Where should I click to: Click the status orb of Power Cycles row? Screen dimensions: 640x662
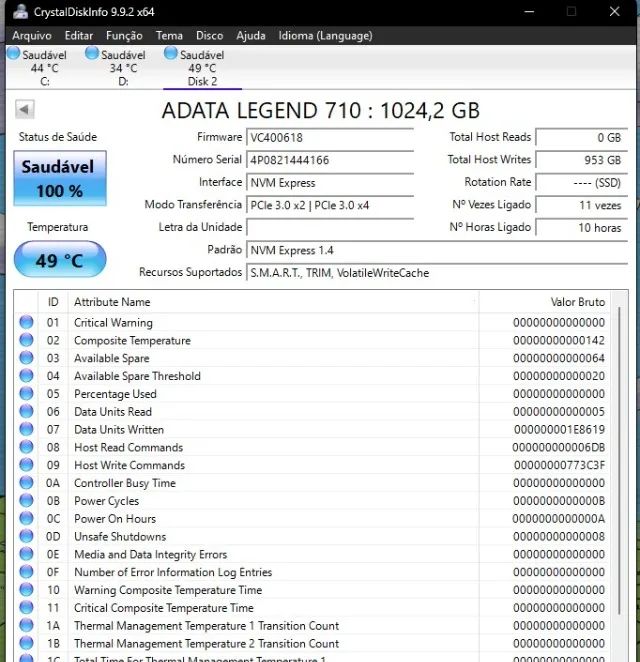[x=26, y=500]
